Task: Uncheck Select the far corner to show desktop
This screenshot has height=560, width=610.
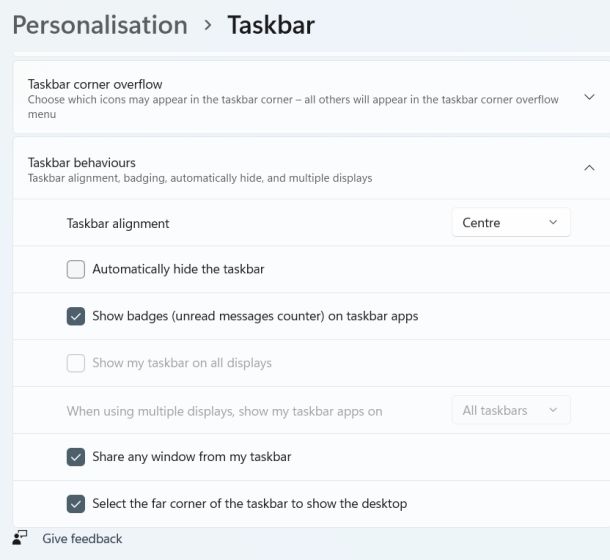Action: (76, 503)
